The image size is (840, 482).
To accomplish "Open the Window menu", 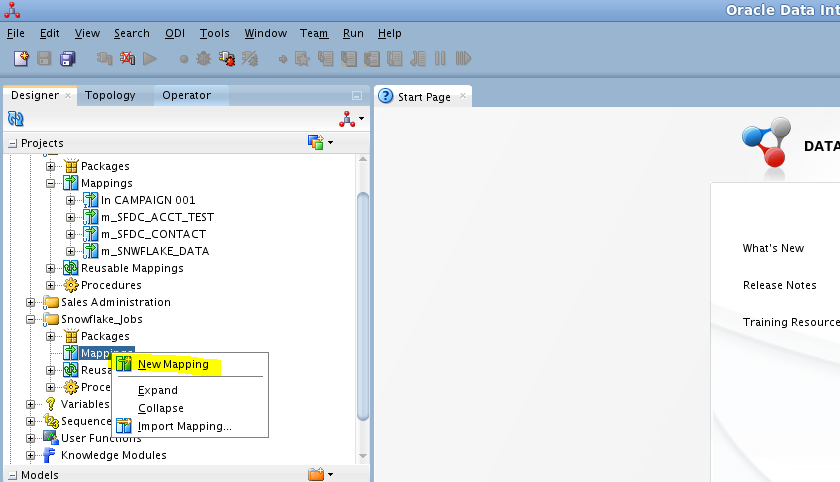I will [266, 33].
